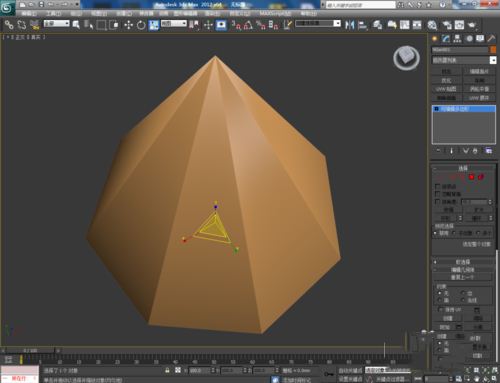The width and height of the screenshot is (500, 383).
Task: Toggle the Percent Snap icon
Action: (261, 25)
